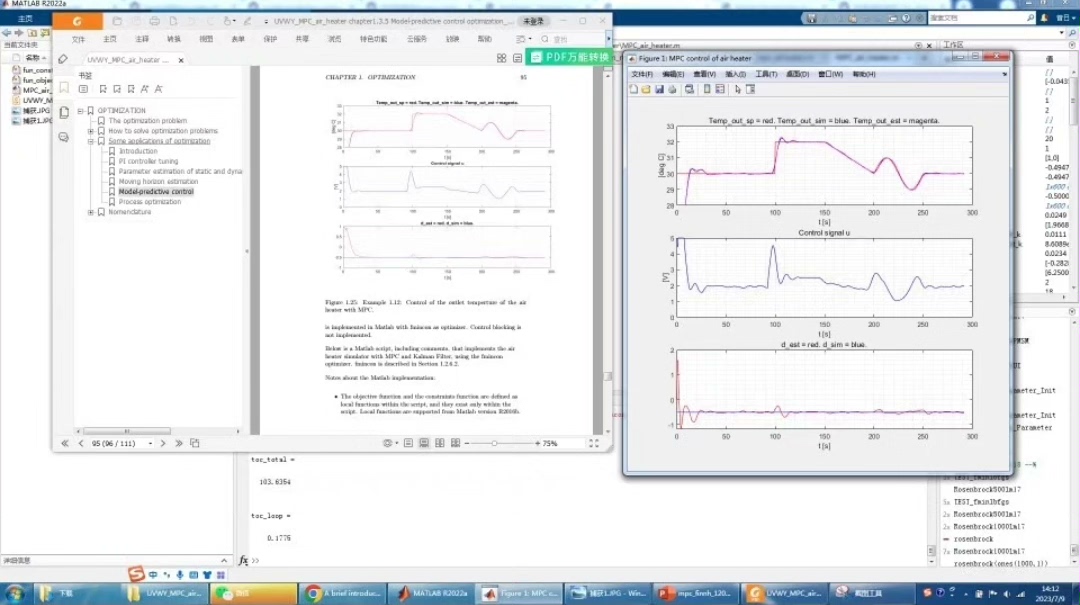Image resolution: width=1080 pixels, height=605 pixels.
Task: Click the print icon in PDF reader title bar
Action: click(154, 21)
